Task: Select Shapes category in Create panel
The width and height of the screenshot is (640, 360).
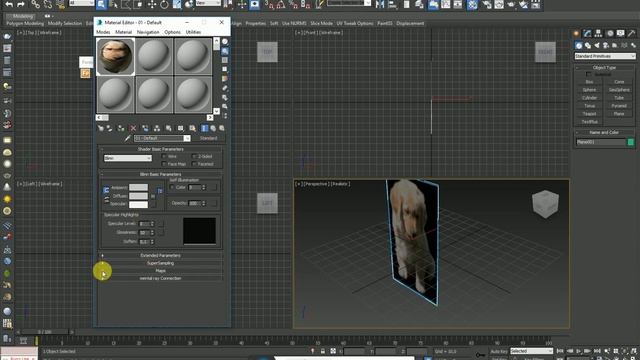Action: coord(588,45)
